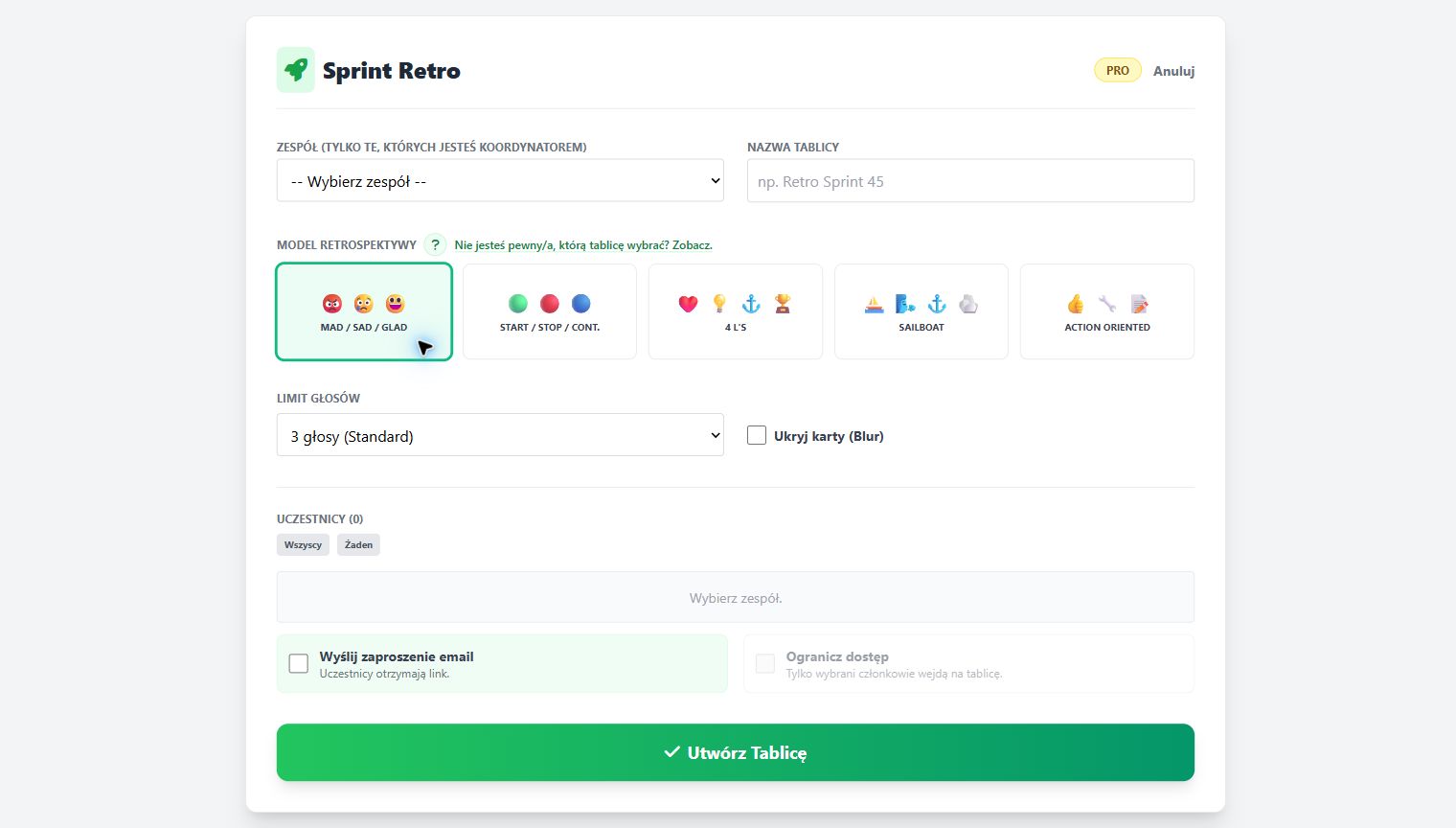Open the Limit głosów dropdown

pyautogui.click(x=500, y=435)
